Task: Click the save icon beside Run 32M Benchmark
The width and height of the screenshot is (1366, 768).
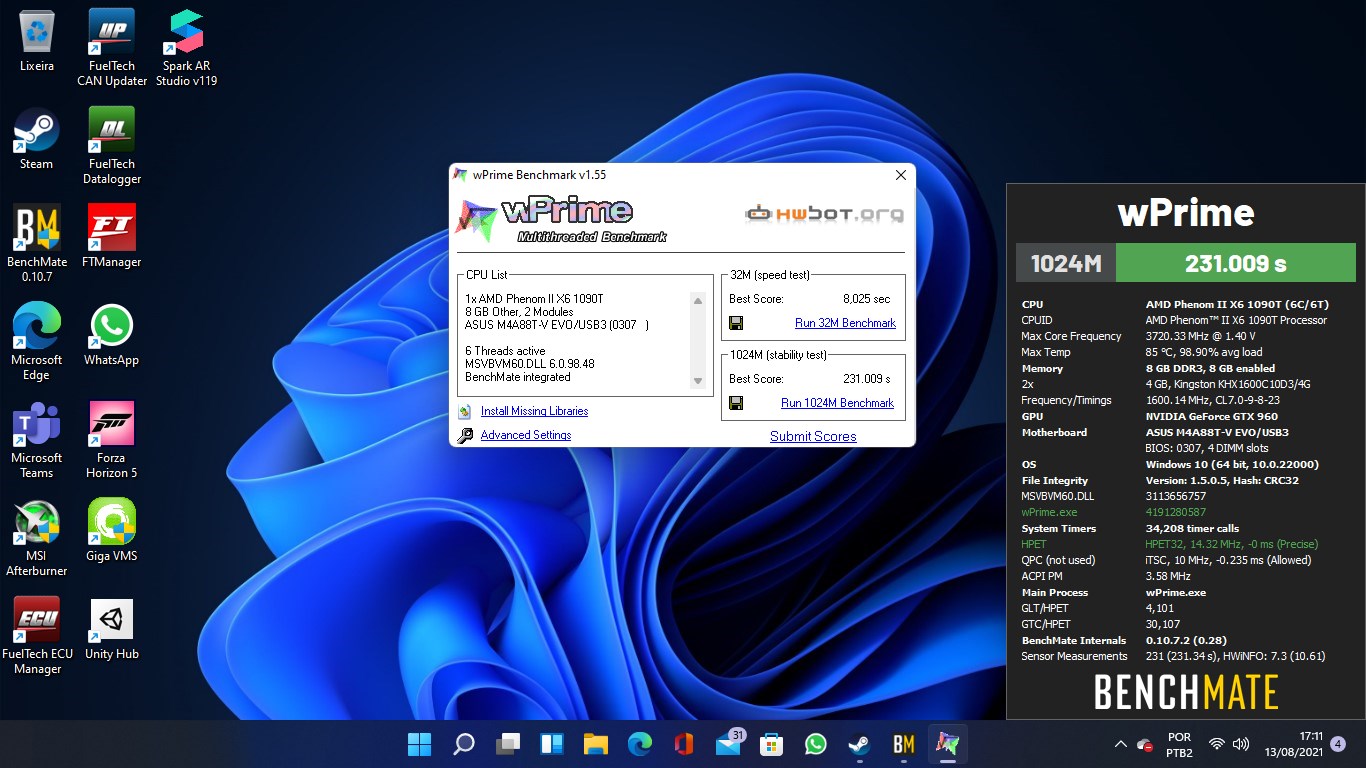Action: (736, 323)
